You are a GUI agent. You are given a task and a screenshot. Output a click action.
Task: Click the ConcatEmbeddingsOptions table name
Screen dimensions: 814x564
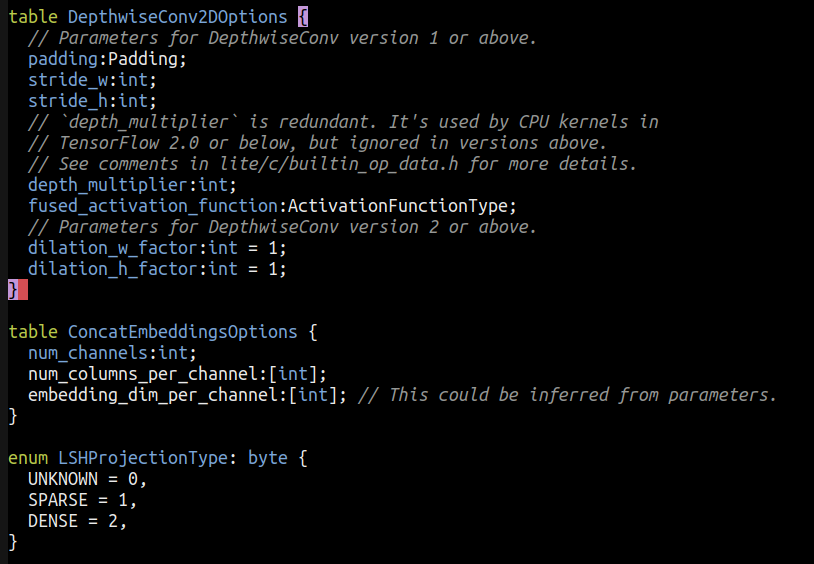[183, 332]
